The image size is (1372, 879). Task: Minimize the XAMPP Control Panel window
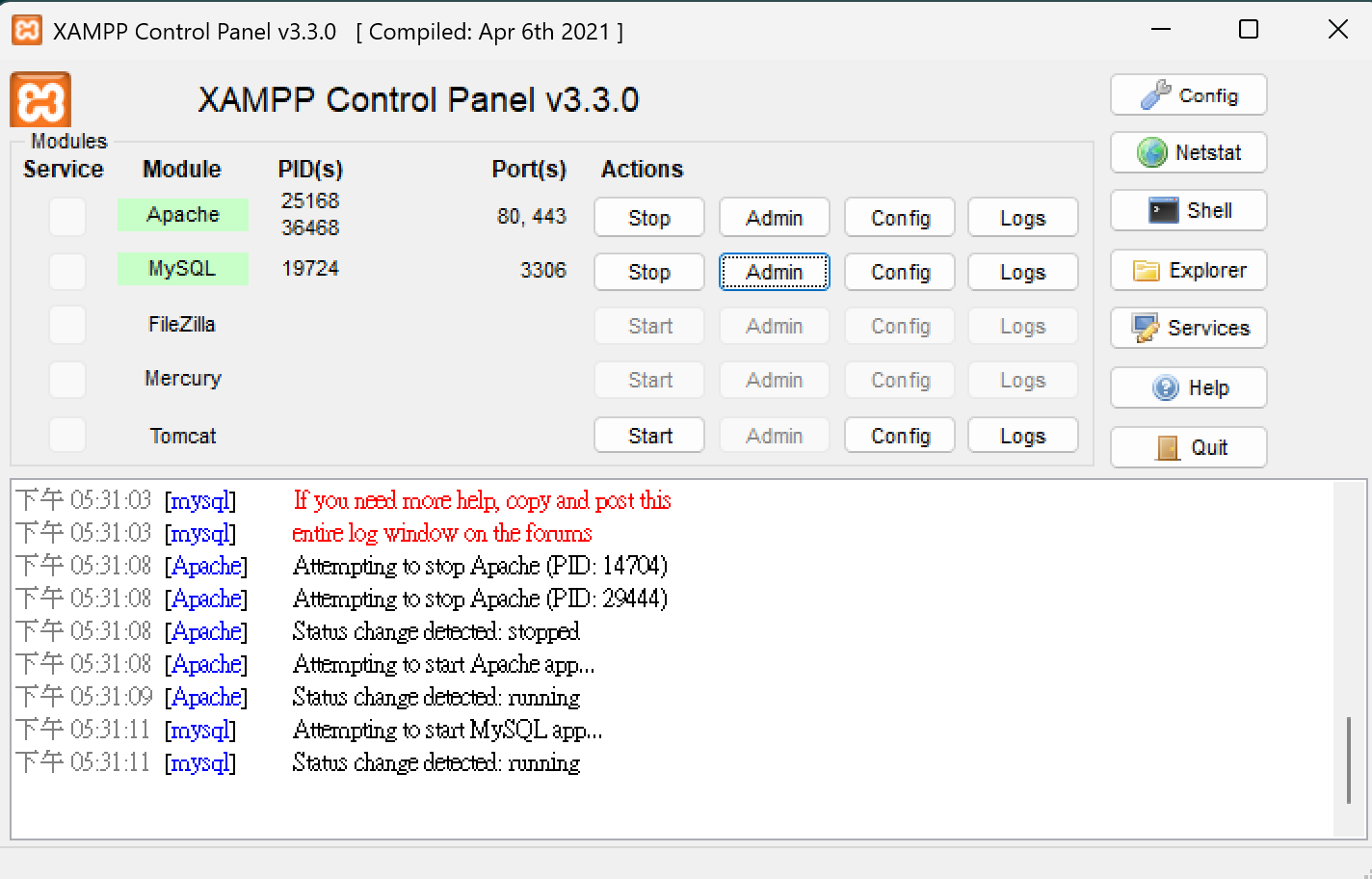pos(1161,30)
